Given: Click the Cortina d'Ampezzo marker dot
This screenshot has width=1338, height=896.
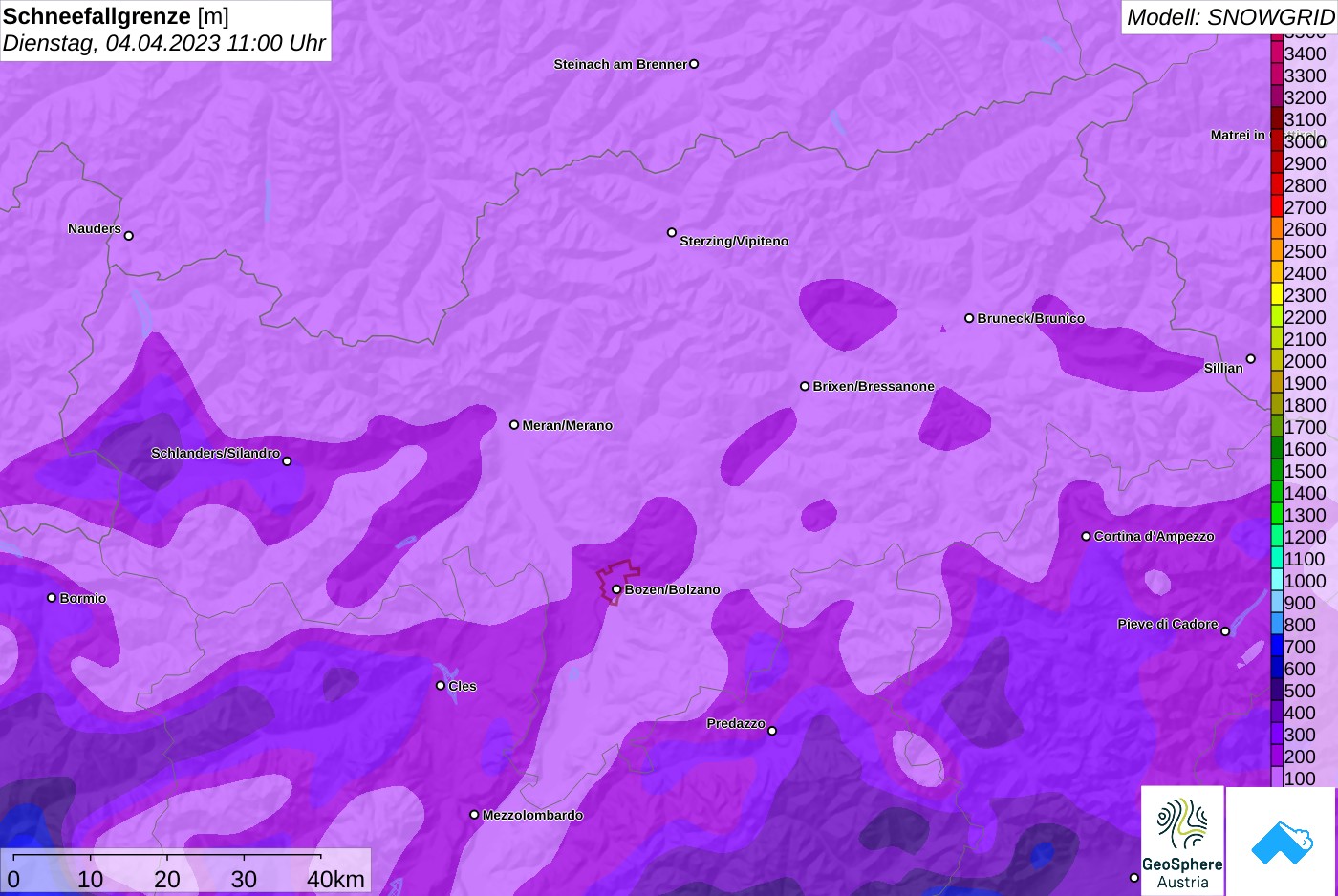Looking at the screenshot, I should 1086,536.
